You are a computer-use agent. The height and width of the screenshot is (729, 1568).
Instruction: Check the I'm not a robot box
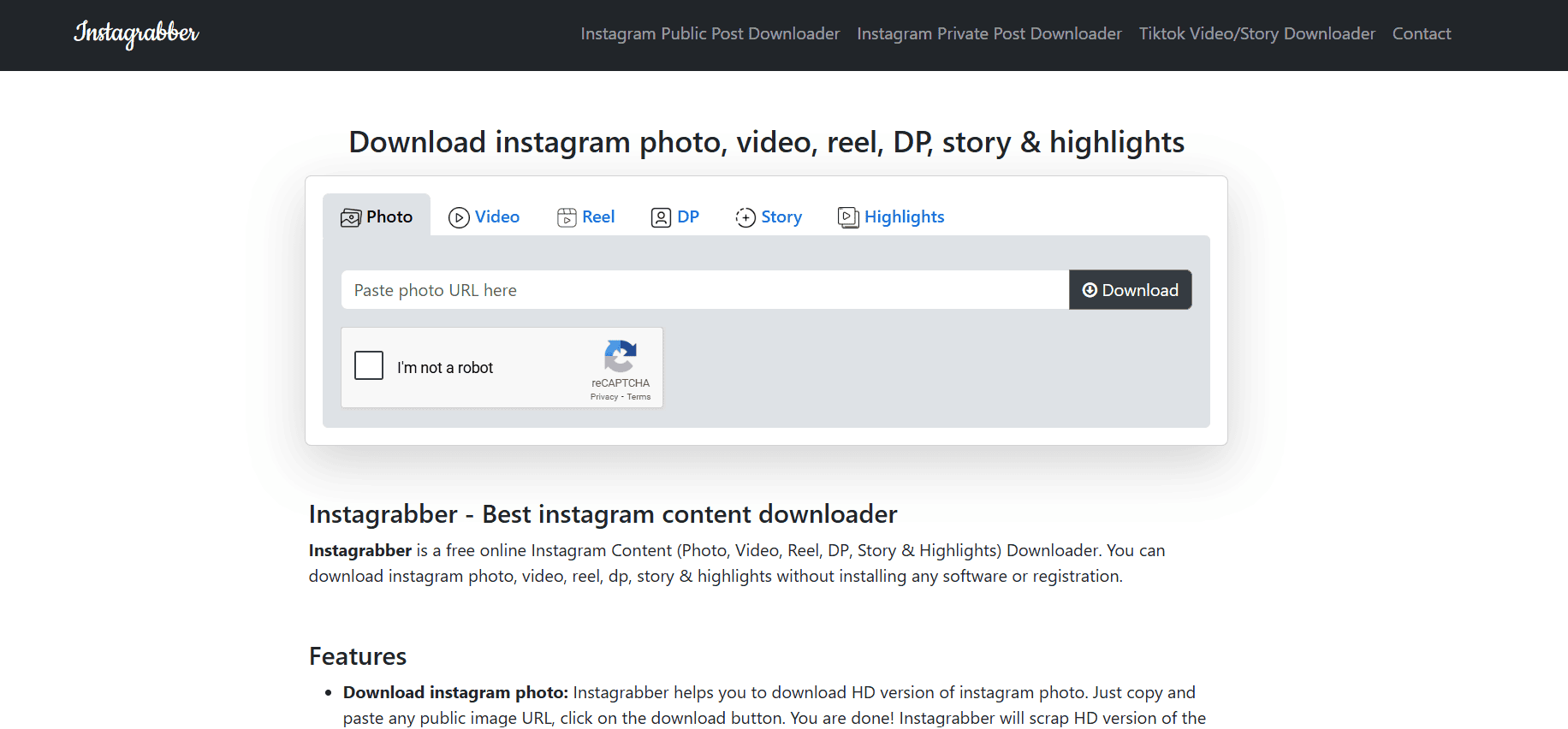[369, 365]
